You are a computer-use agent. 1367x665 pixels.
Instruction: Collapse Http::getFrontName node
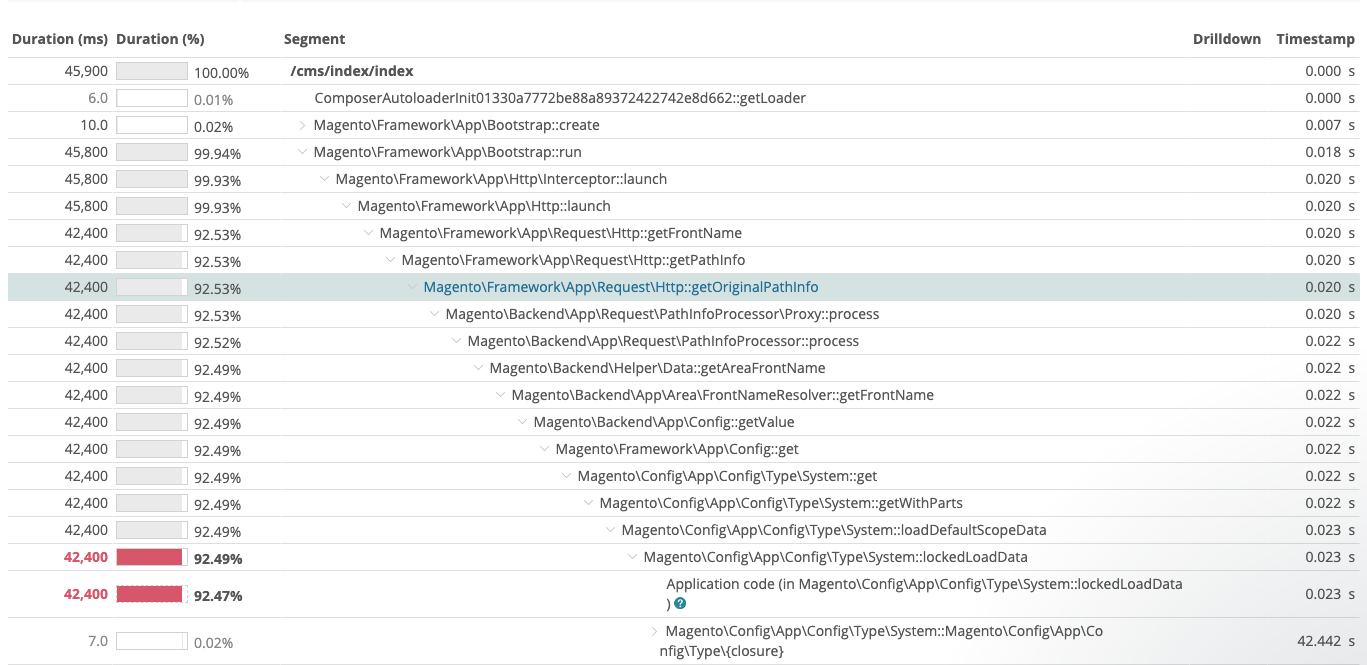tap(368, 233)
